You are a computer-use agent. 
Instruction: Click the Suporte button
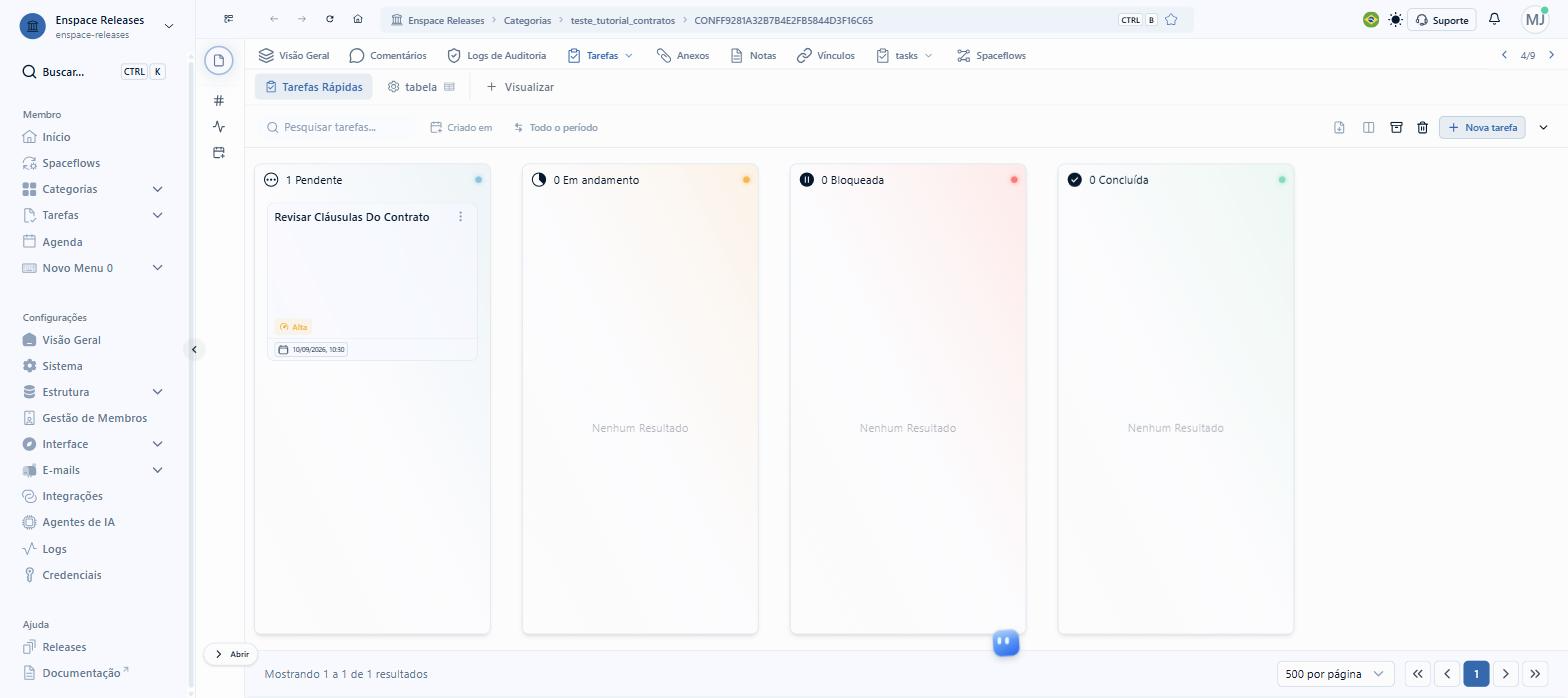point(1441,20)
